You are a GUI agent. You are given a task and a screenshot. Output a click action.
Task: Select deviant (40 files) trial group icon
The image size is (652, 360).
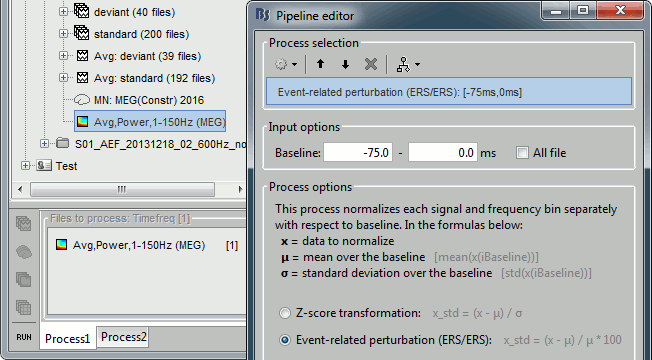coord(82,11)
